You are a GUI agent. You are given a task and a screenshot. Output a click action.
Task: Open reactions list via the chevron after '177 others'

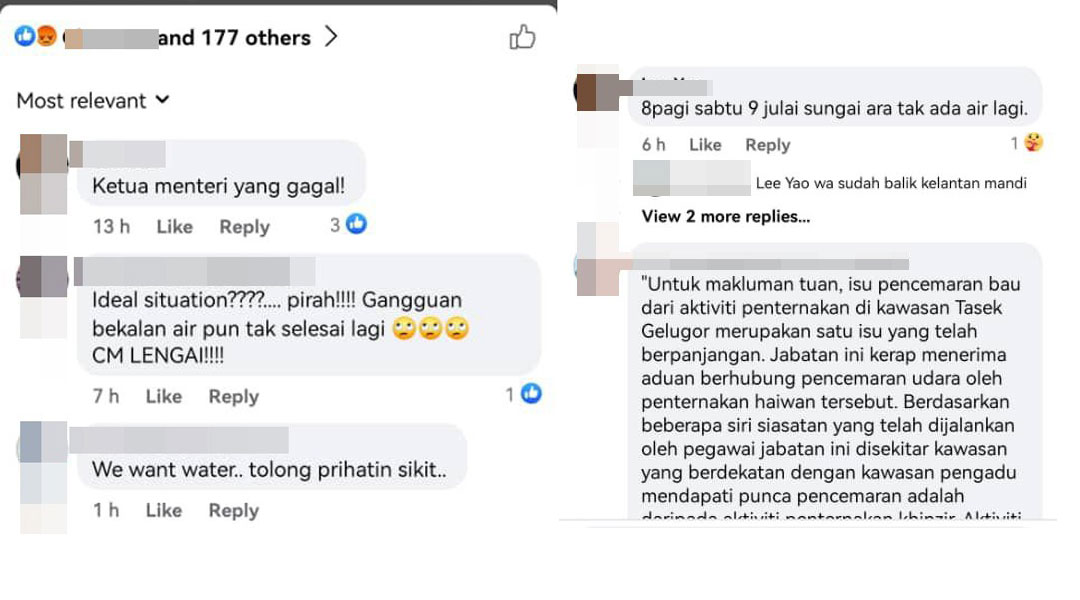pyautogui.click(x=331, y=37)
